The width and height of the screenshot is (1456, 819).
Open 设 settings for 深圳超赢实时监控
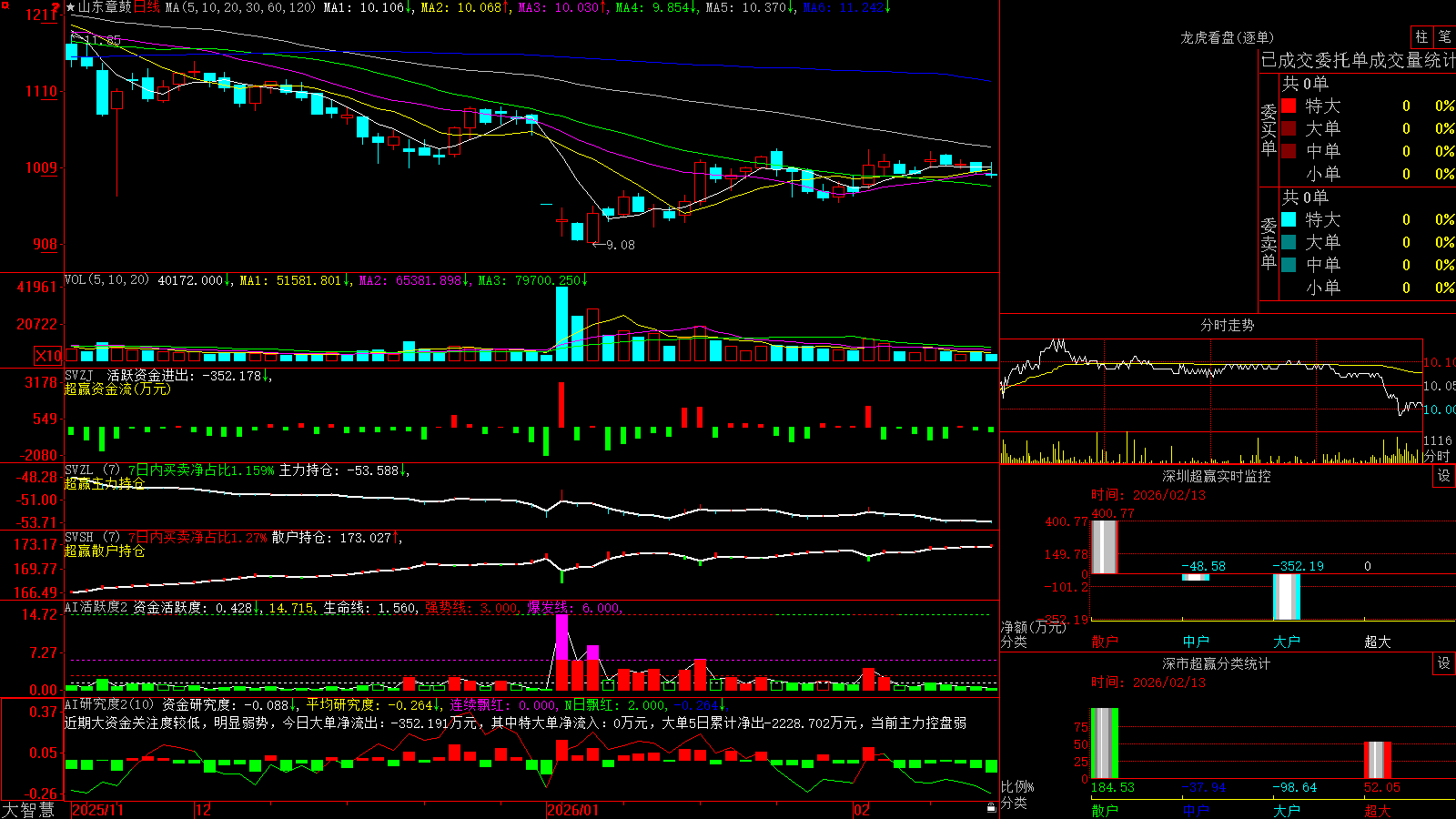coord(1444,476)
